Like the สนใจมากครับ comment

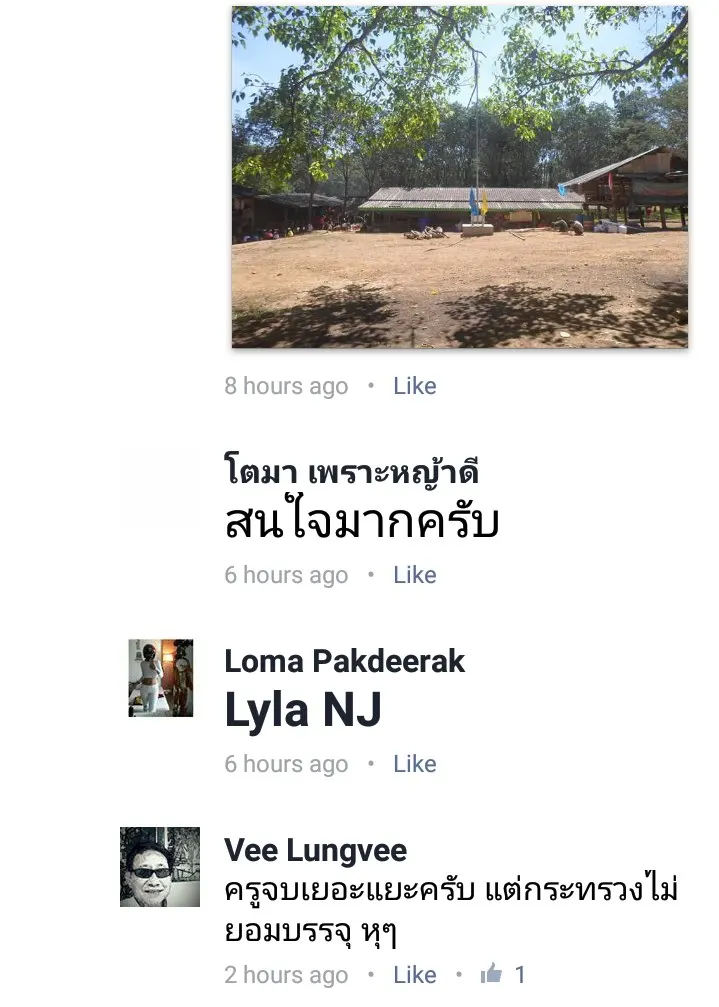tap(415, 575)
